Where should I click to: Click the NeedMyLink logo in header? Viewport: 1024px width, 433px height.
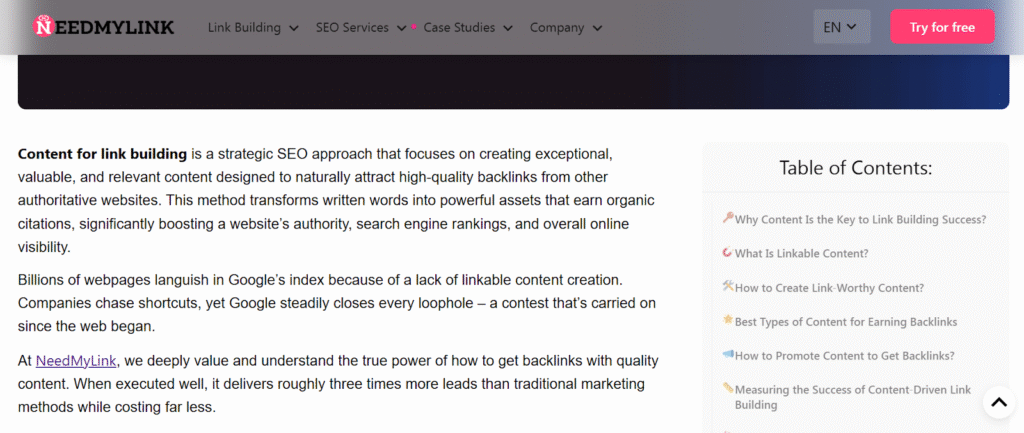click(x=104, y=27)
